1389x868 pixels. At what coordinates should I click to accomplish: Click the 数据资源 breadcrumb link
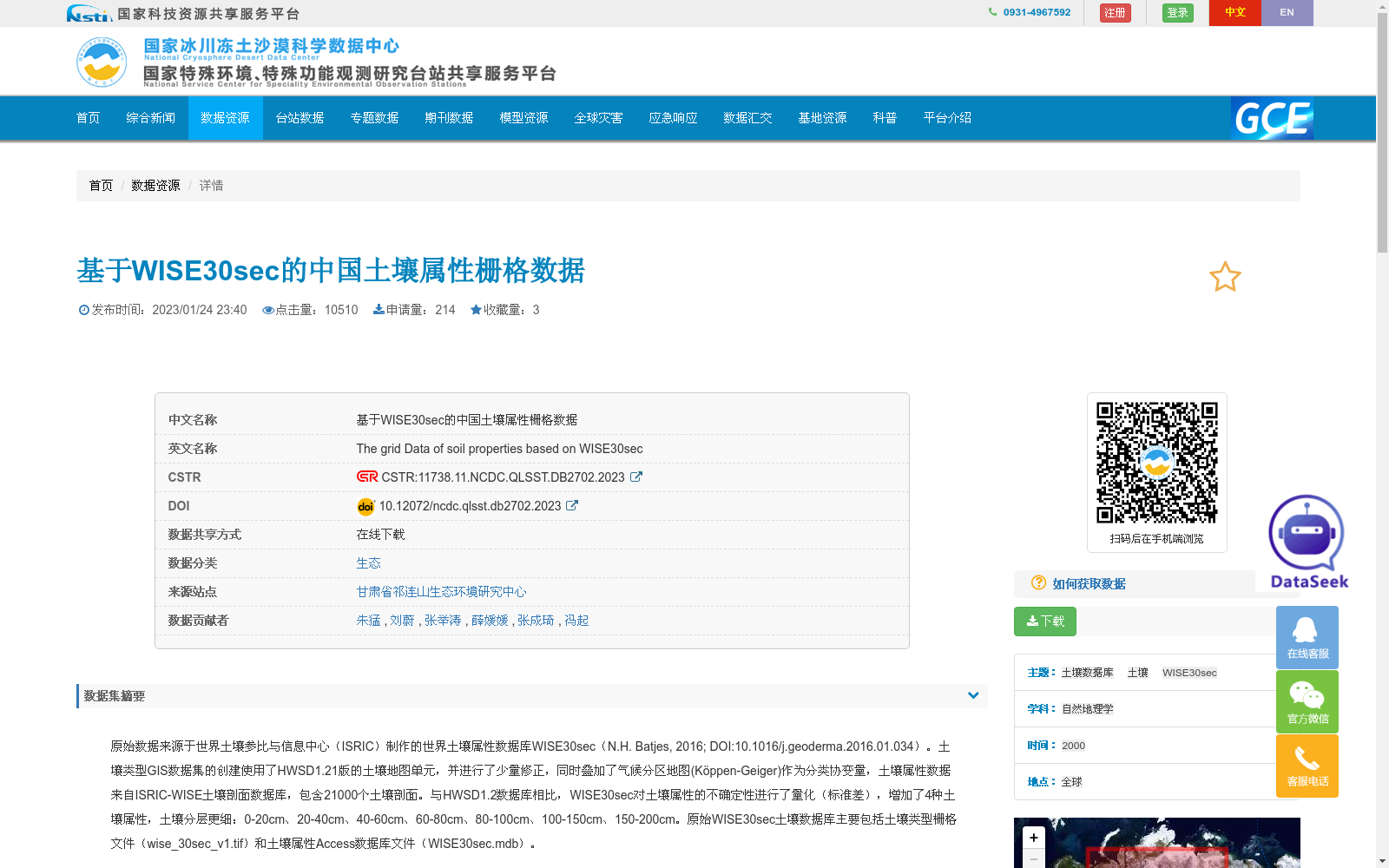coord(156,186)
